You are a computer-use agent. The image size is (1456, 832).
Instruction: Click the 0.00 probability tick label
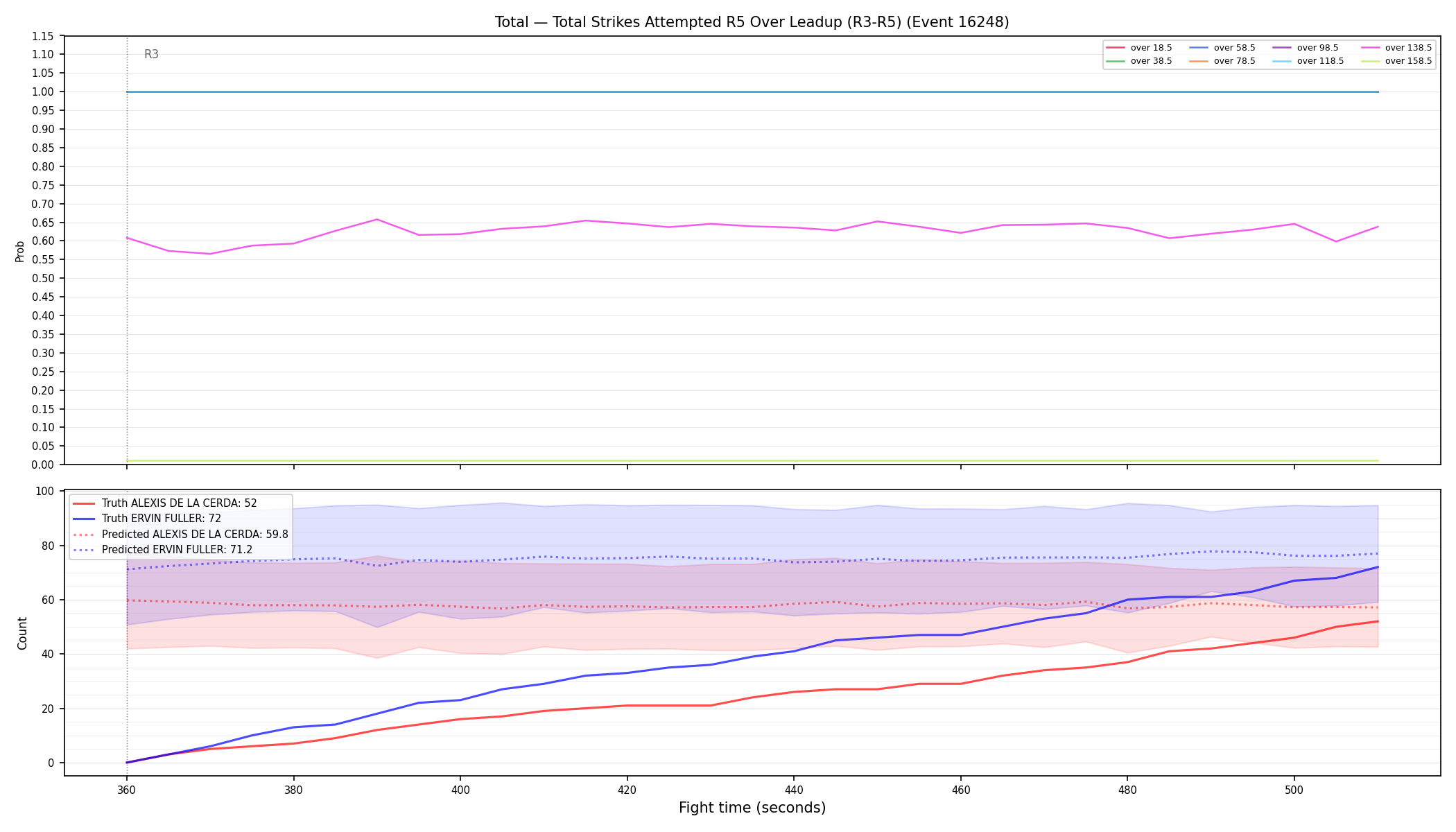click(43, 465)
